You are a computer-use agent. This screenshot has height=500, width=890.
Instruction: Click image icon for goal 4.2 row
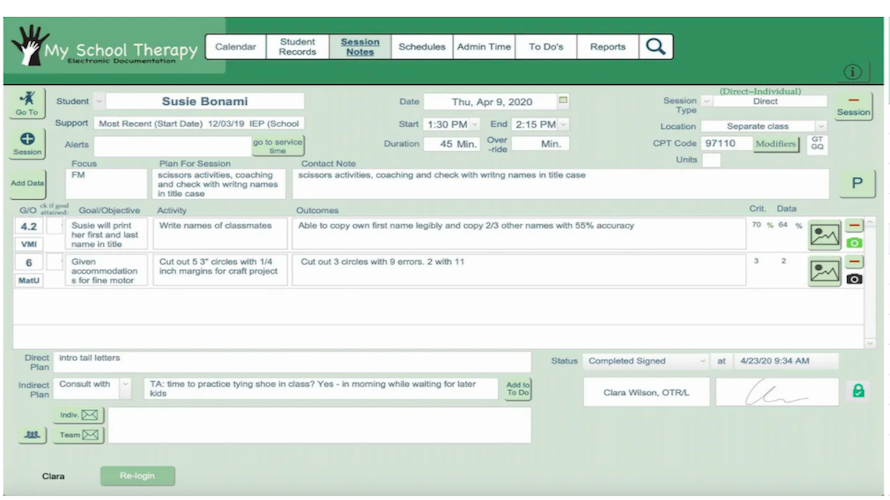coord(824,235)
